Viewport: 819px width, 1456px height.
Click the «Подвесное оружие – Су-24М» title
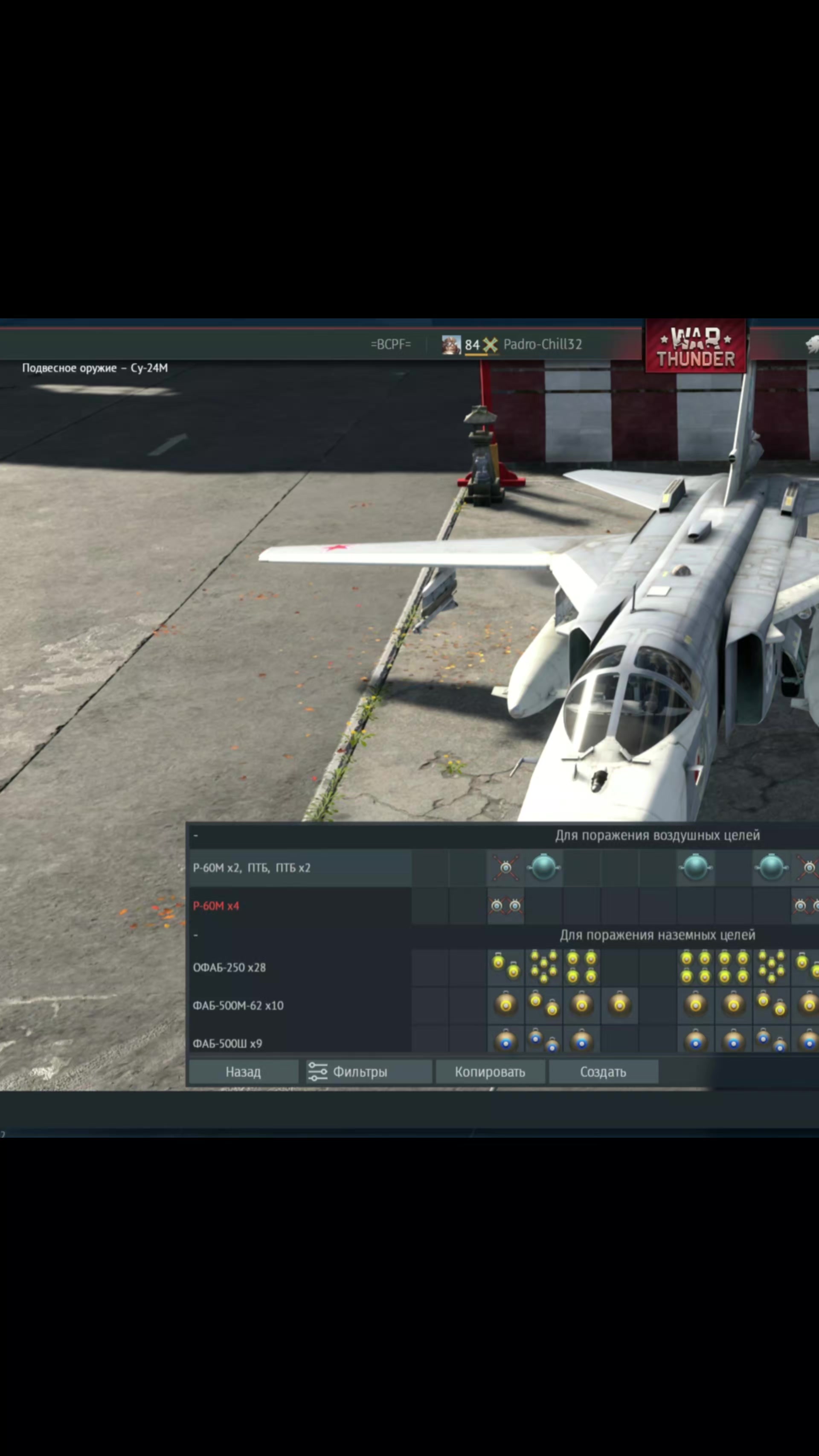pyautogui.click(x=95, y=368)
